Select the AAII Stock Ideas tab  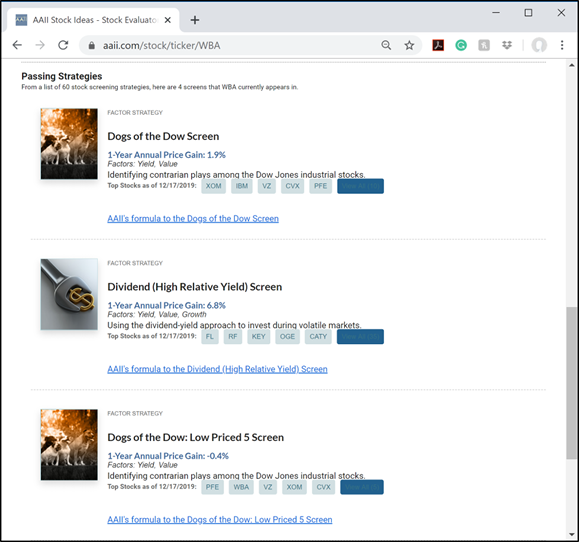[93, 20]
